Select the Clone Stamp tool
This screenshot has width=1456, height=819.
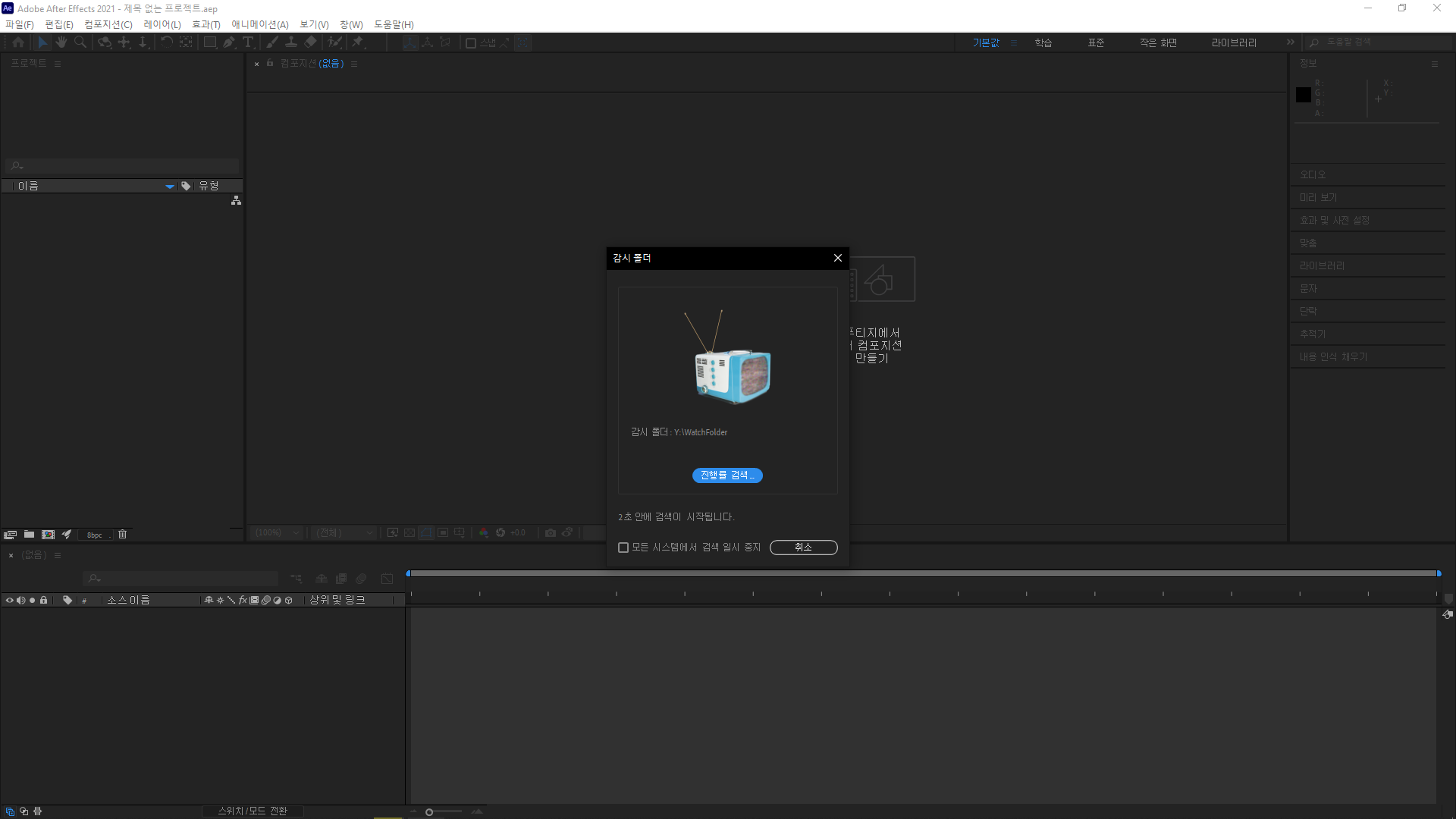tap(291, 42)
